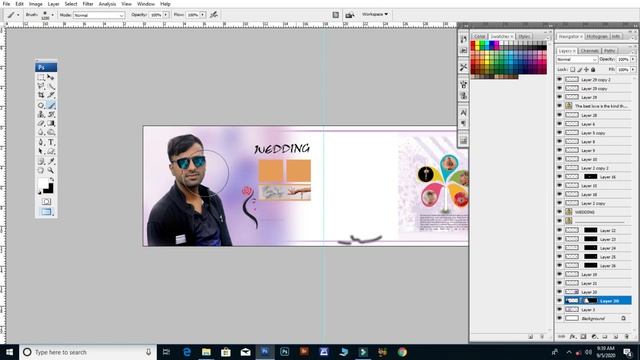Open the Opacity arrow in options bar
The image size is (640, 360).
click(x=166, y=15)
